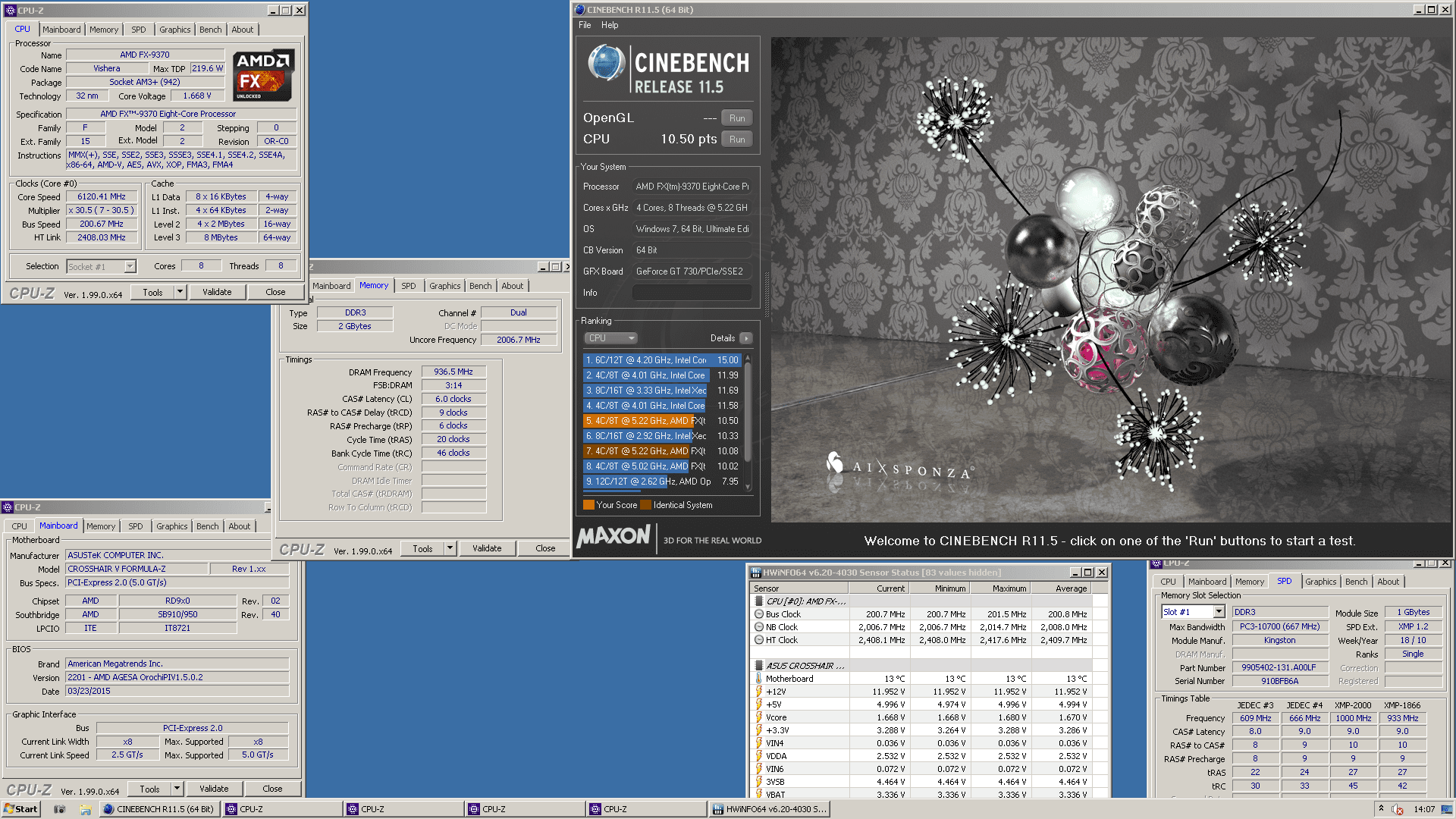
Task: Click Validate in the top CPU-Z window
Action: tap(217, 292)
